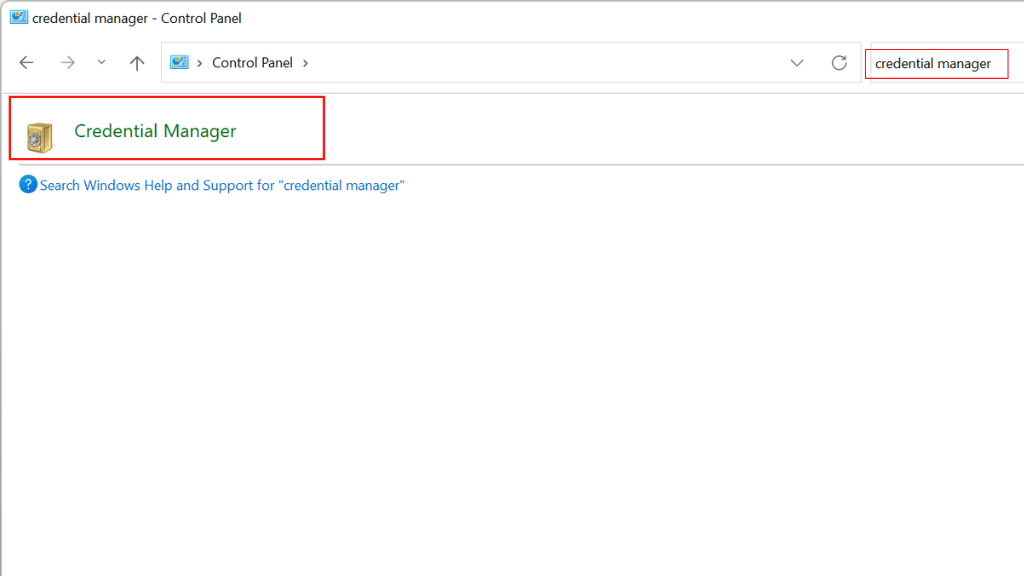Click the blue help question mark icon
This screenshot has height=576, width=1024.
click(x=28, y=185)
